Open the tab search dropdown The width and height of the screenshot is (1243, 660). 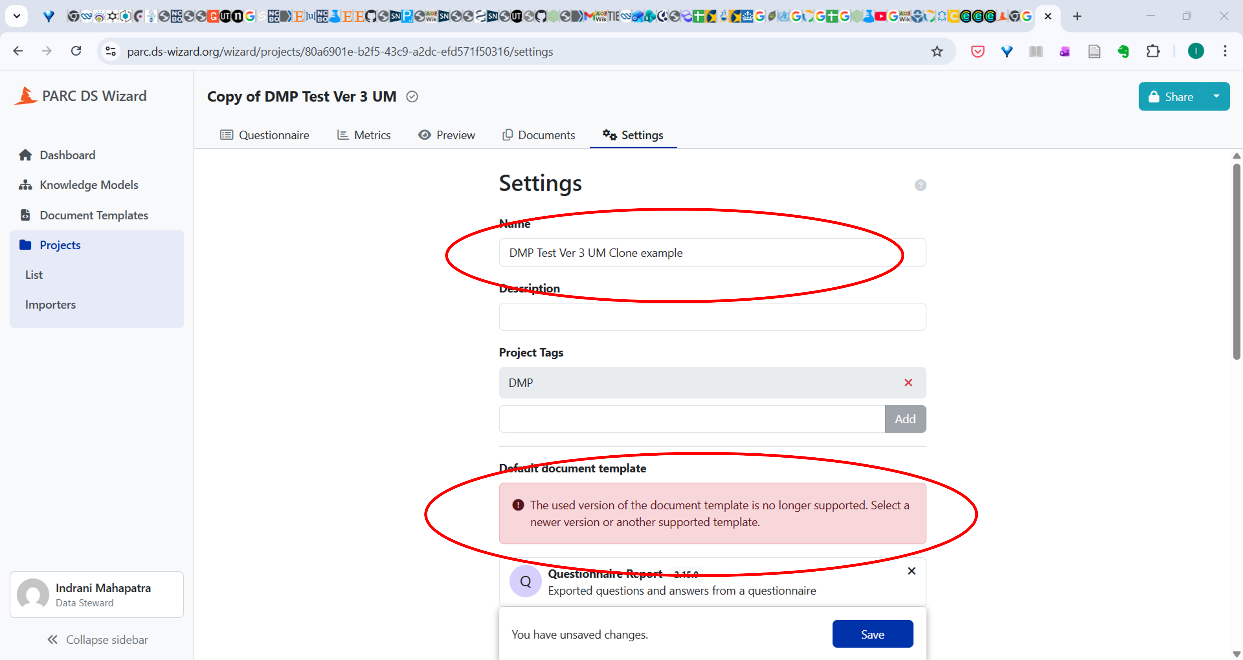click(x=17, y=16)
